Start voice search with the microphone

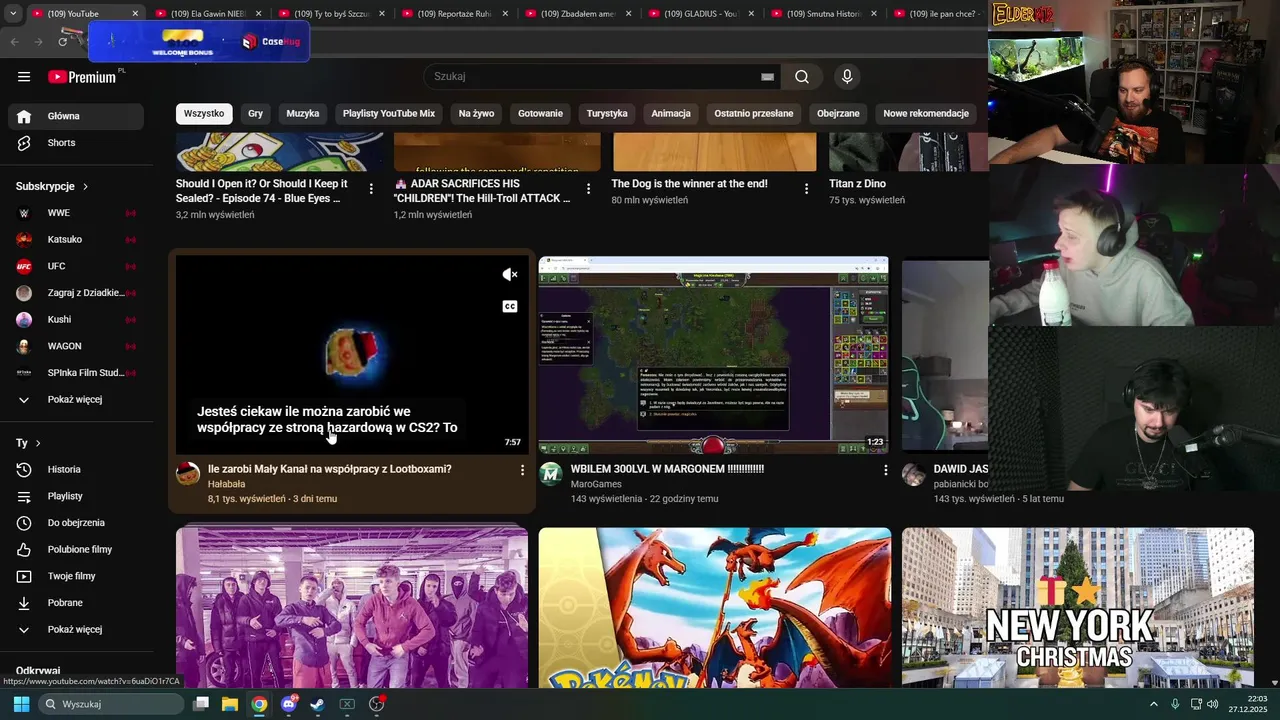pos(847,76)
